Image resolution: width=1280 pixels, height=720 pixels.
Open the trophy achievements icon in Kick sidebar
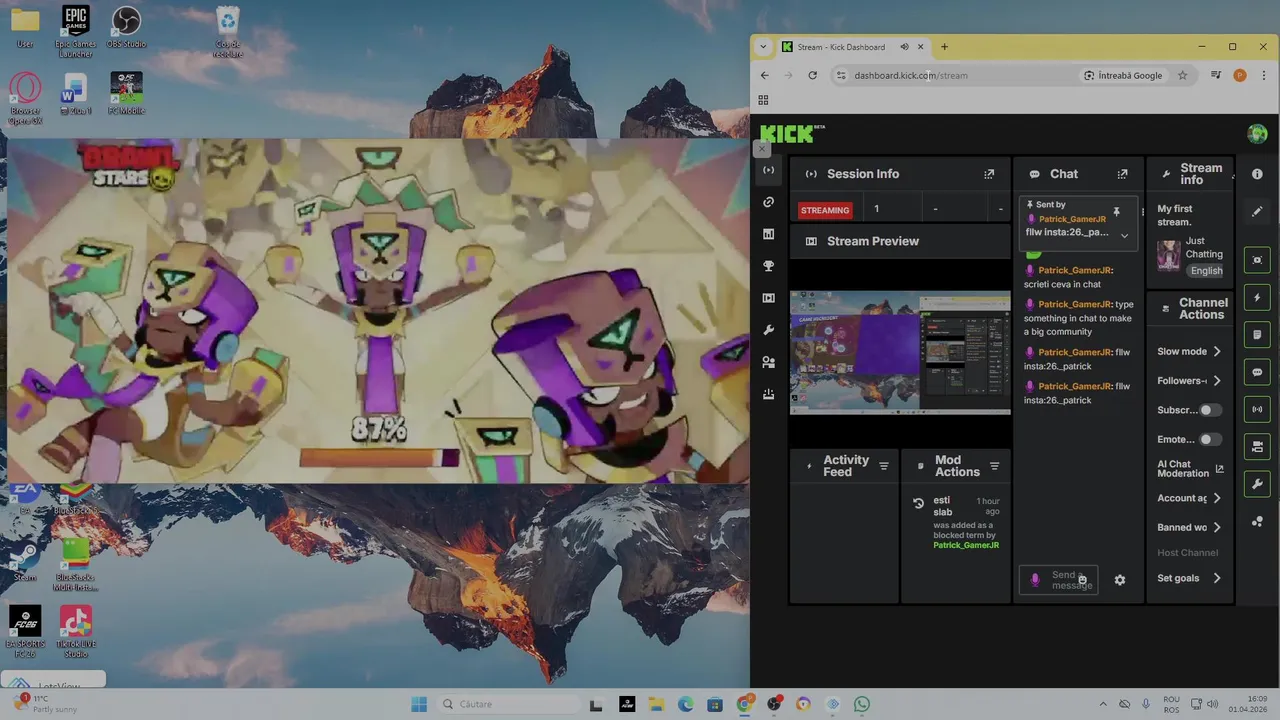coord(768,266)
